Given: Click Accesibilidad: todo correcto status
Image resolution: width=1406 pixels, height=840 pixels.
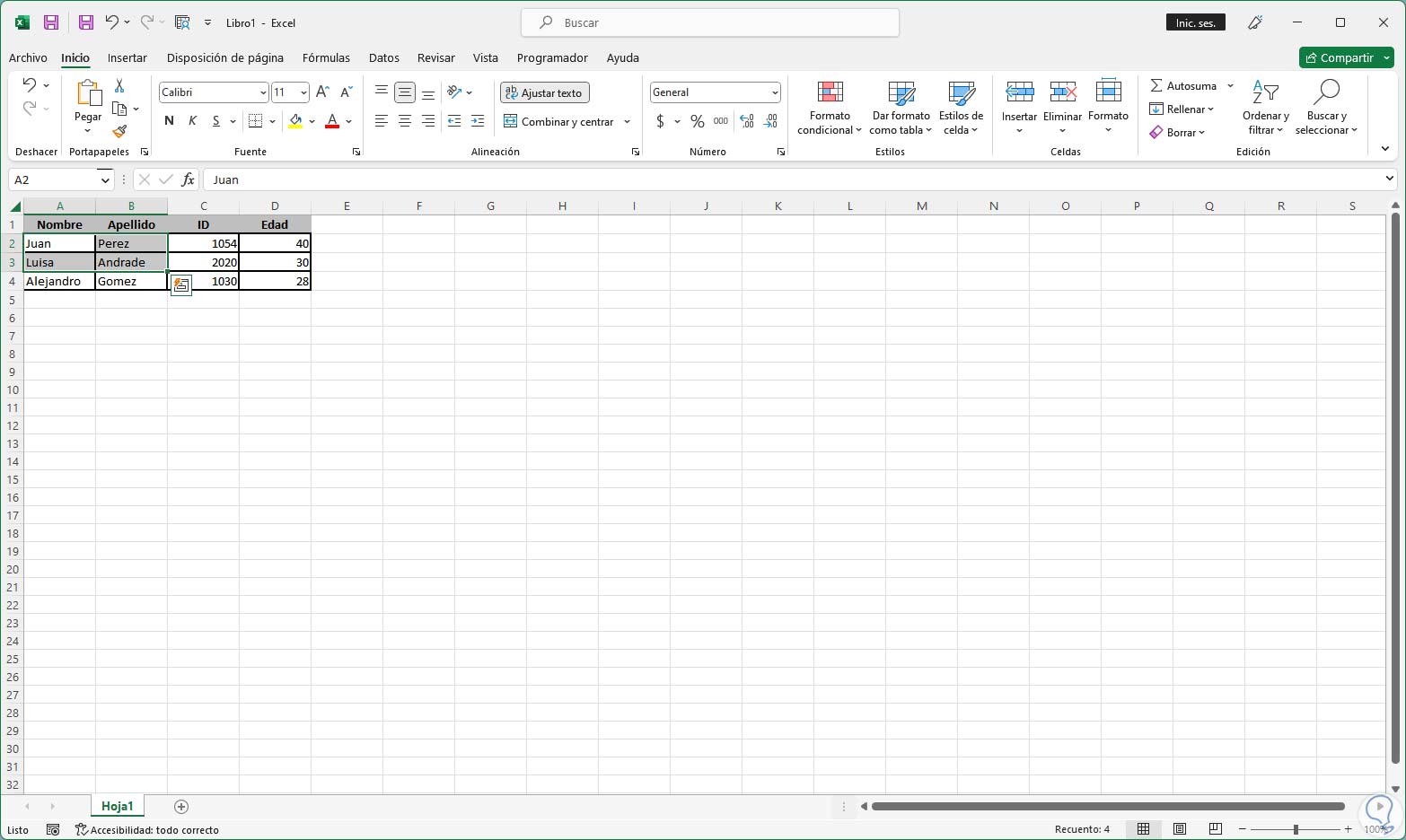Looking at the screenshot, I should click(x=147, y=830).
